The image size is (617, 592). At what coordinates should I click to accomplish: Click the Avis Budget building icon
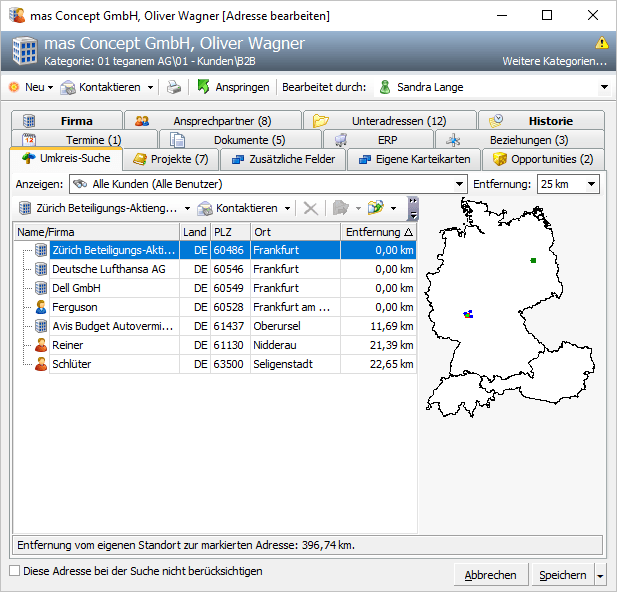[41, 326]
